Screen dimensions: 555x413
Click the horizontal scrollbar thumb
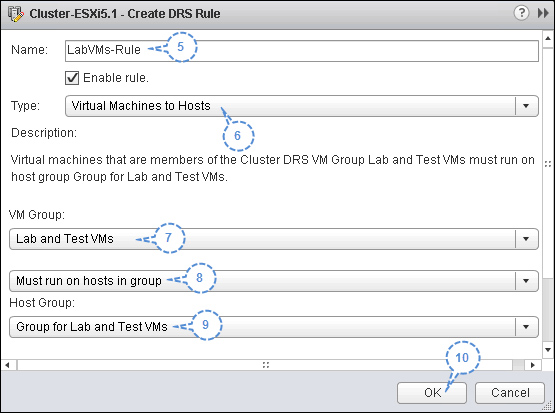(x=265, y=365)
